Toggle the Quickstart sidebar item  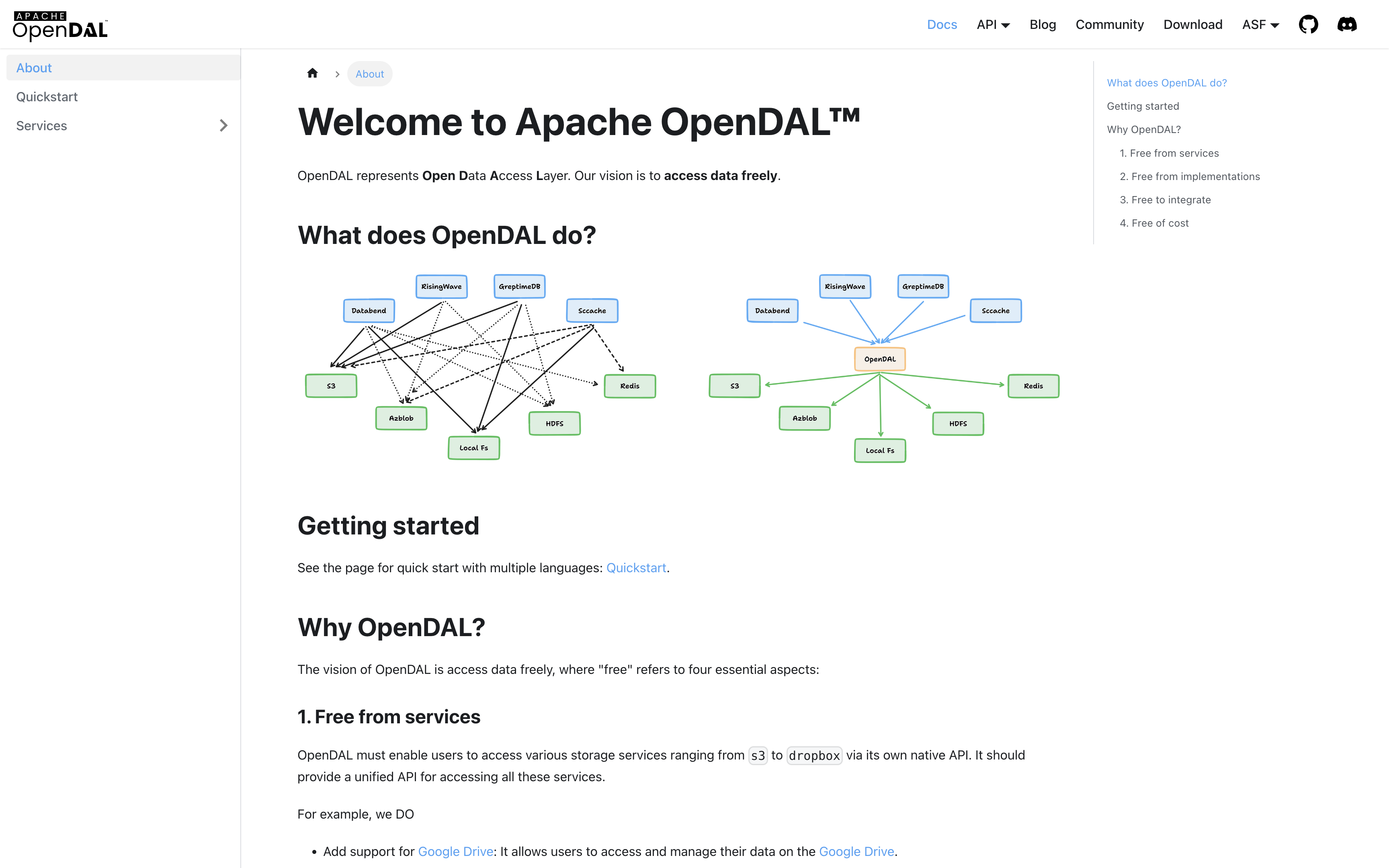(x=46, y=97)
